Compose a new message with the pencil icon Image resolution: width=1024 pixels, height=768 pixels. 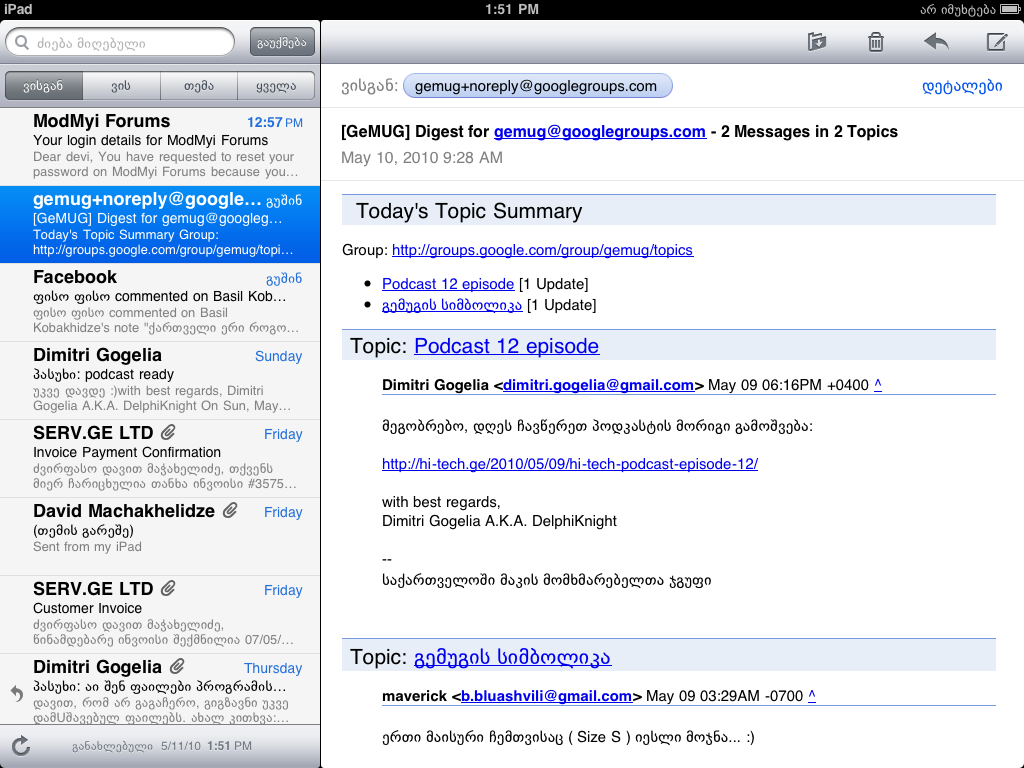pos(996,42)
